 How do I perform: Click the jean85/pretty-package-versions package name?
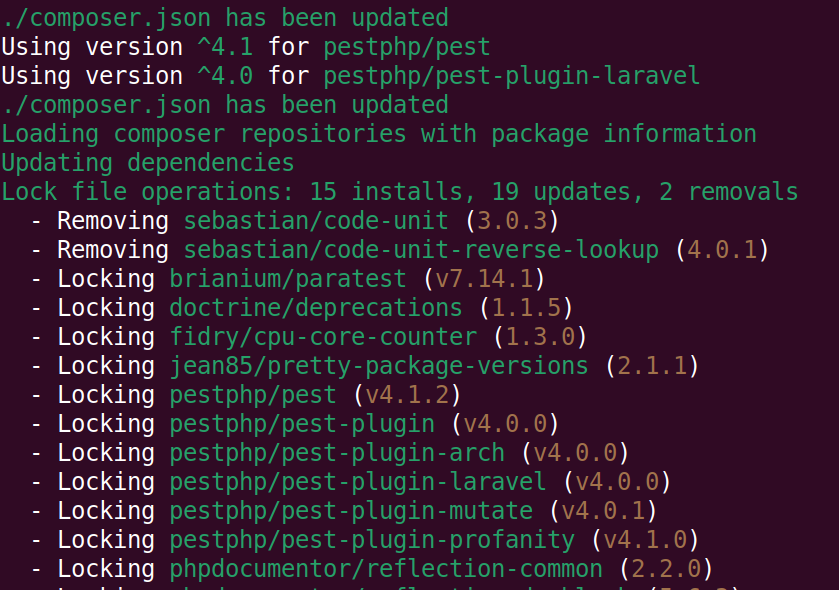pyautogui.click(x=379, y=366)
